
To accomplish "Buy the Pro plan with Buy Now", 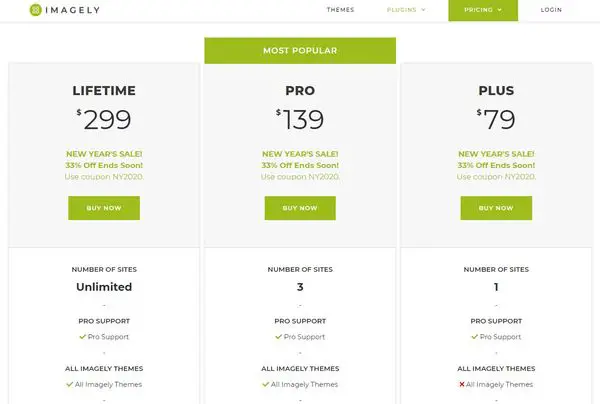I will click(x=300, y=208).
